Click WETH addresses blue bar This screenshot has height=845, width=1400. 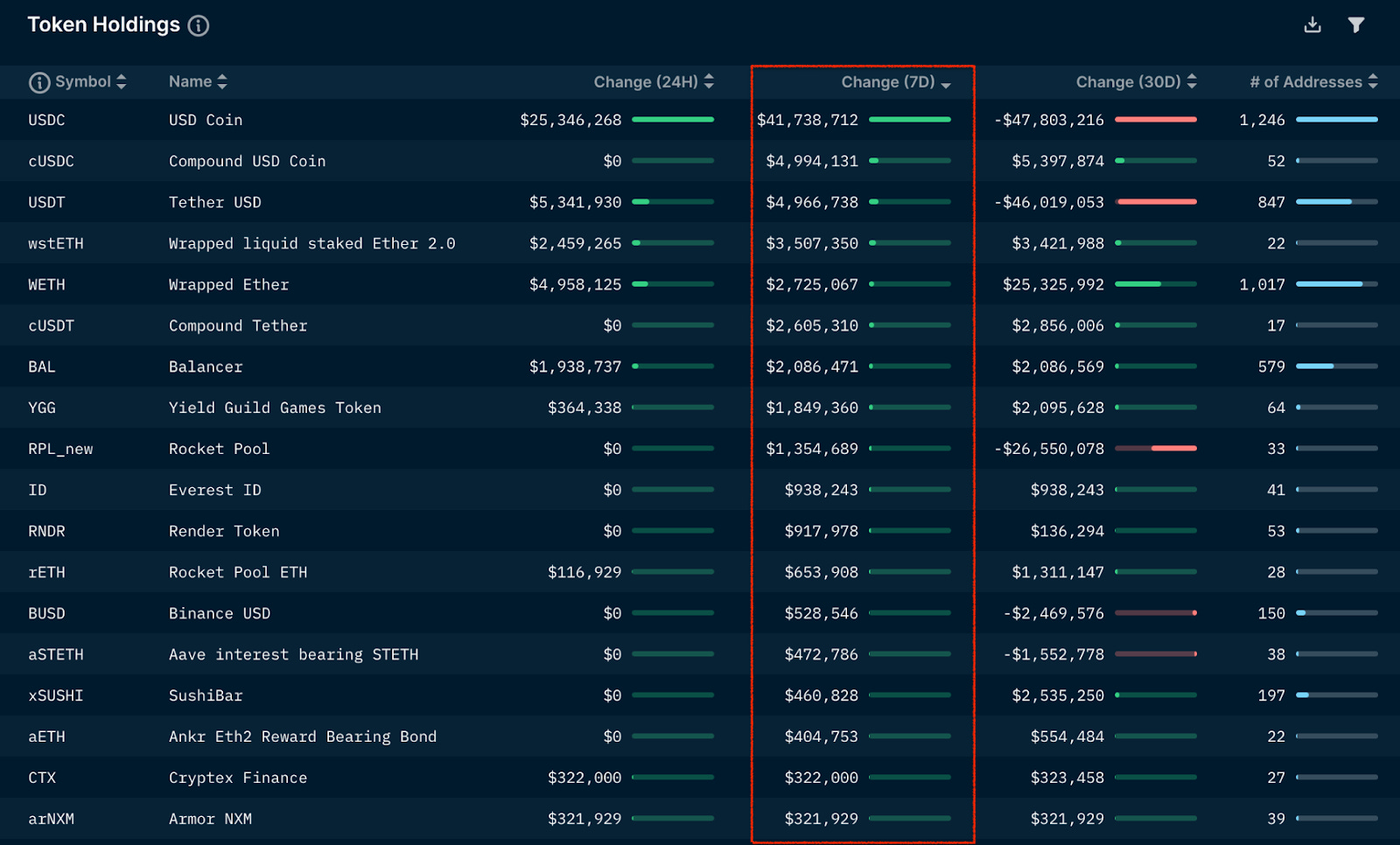1337,283
